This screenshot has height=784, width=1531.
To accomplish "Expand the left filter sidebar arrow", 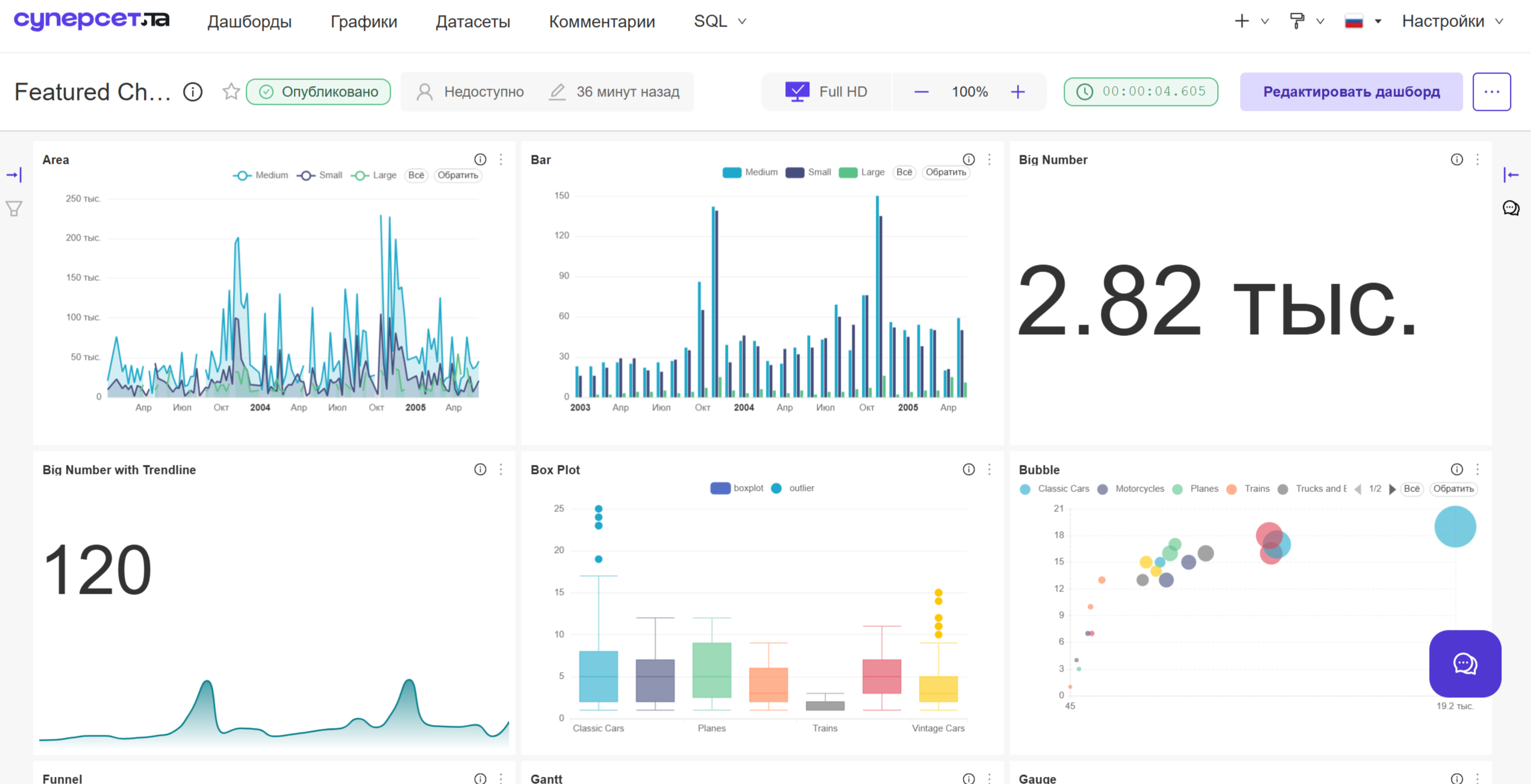I will [x=14, y=175].
